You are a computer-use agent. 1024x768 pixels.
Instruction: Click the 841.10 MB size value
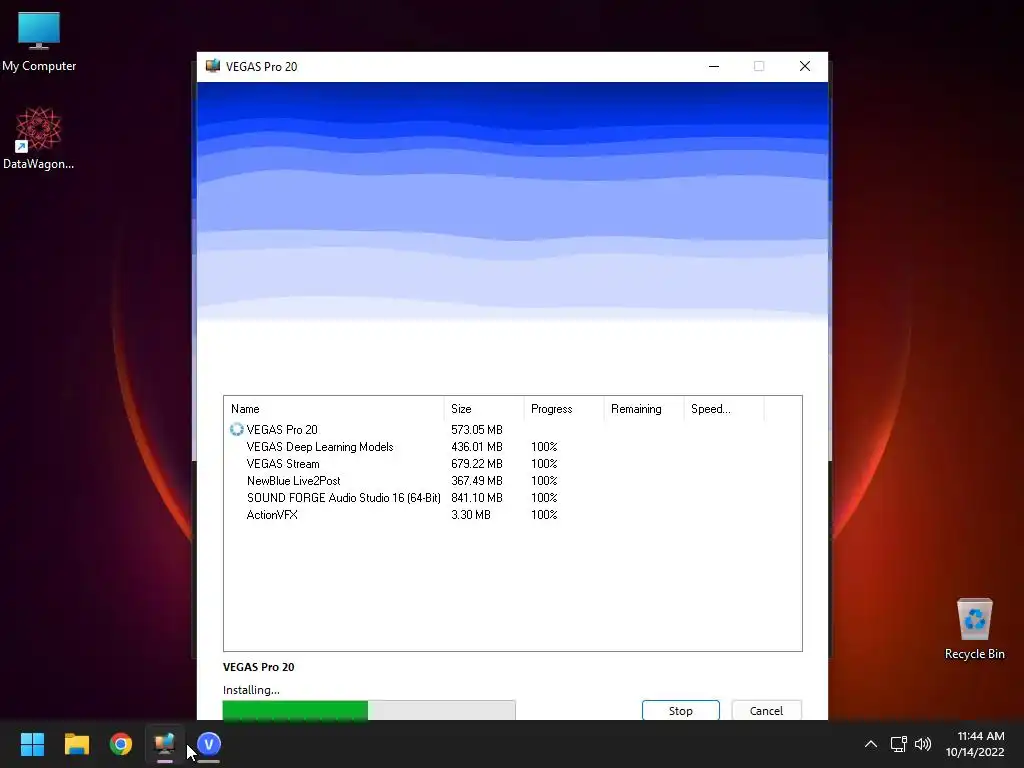(477, 498)
